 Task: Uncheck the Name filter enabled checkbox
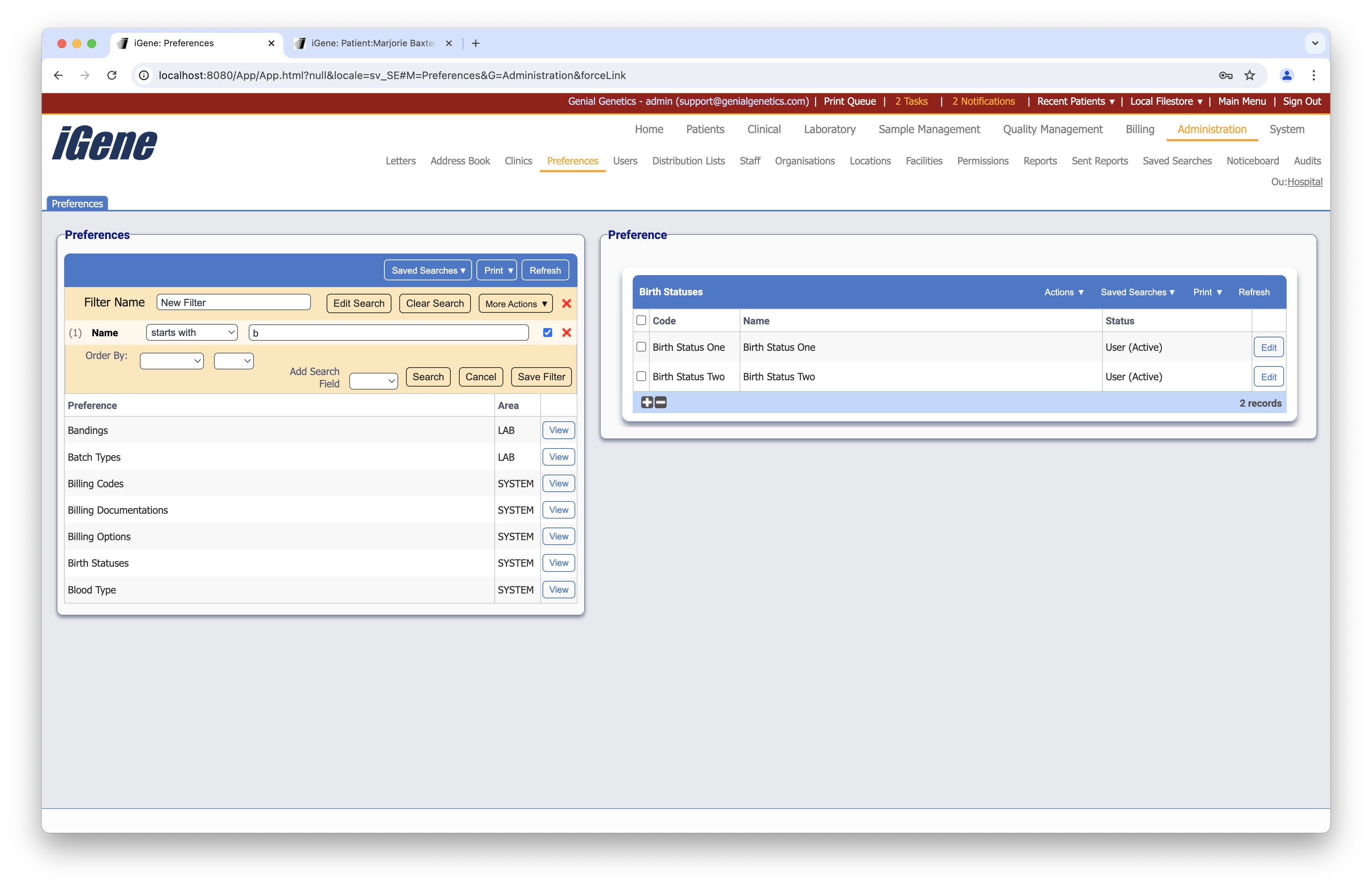coord(548,333)
